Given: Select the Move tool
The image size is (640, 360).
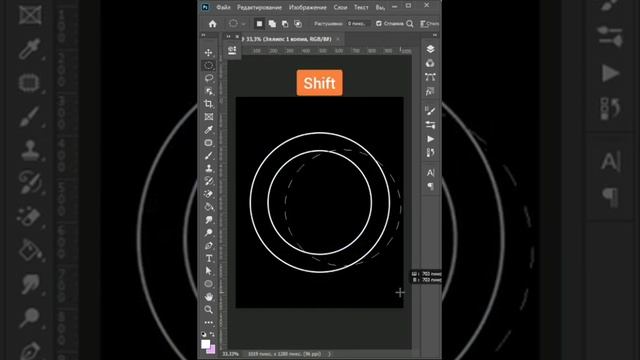Looking at the screenshot, I should pyautogui.click(x=209, y=53).
